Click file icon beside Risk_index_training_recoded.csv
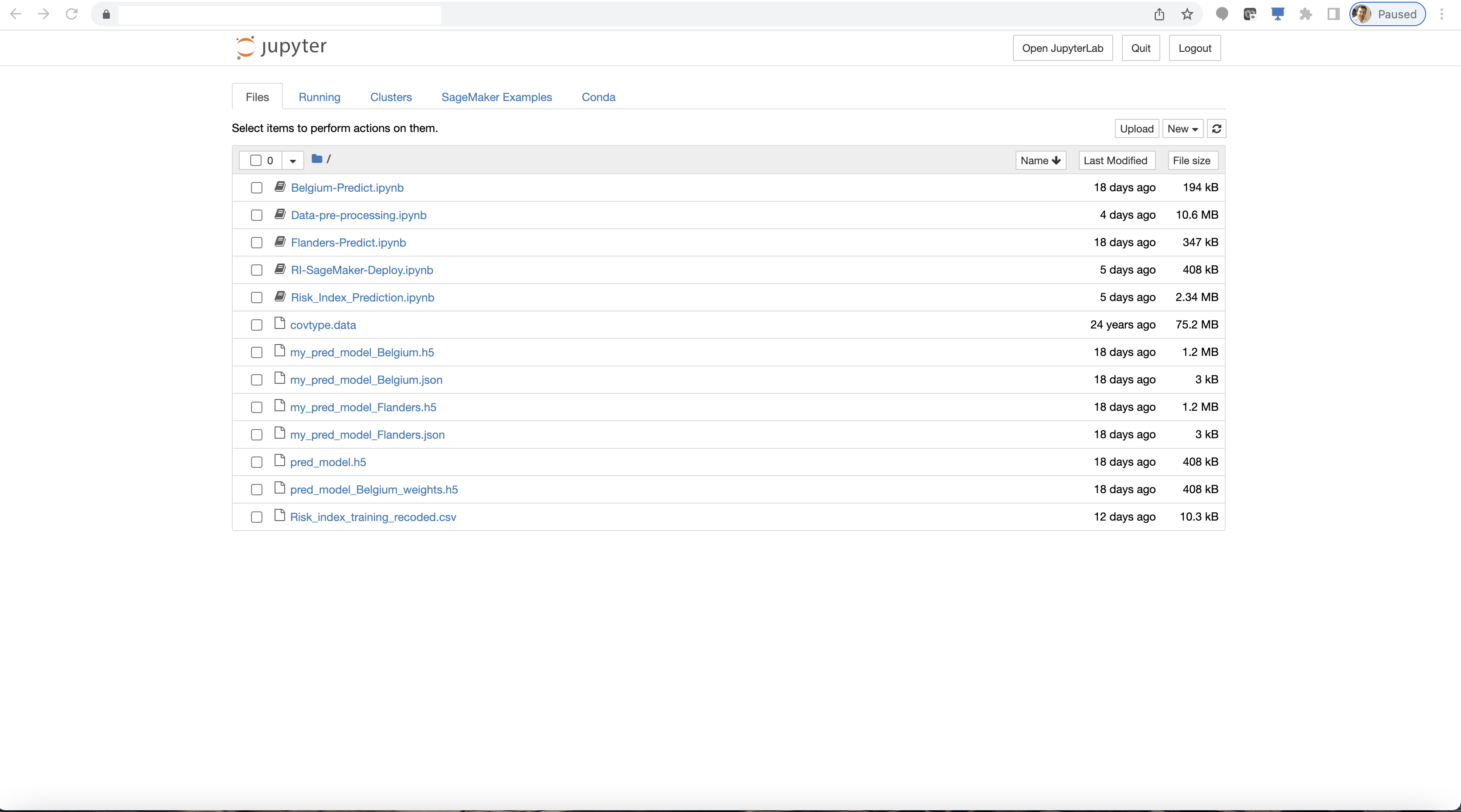1461x812 pixels. (x=279, y=515)
